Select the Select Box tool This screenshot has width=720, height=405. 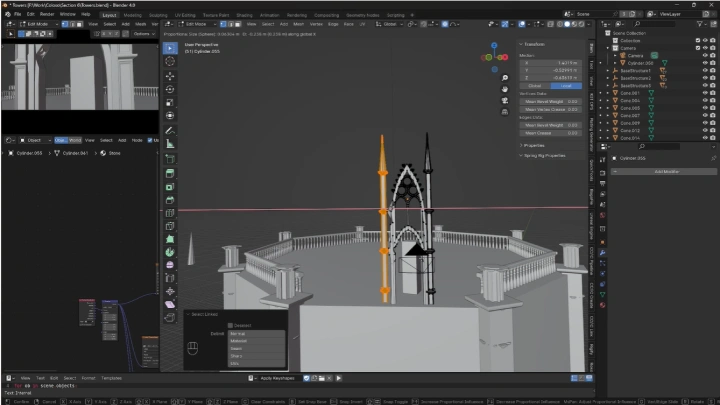pos(170,48)
